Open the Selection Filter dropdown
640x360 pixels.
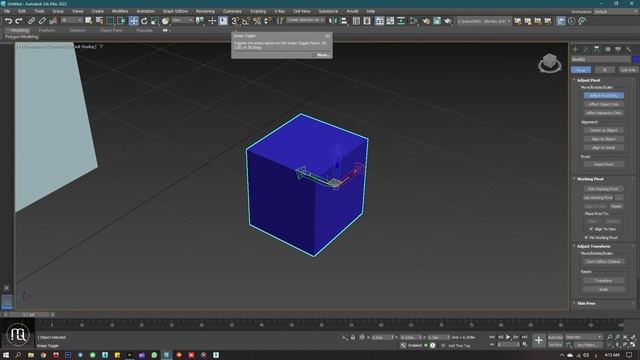click(x=72, y=20)
